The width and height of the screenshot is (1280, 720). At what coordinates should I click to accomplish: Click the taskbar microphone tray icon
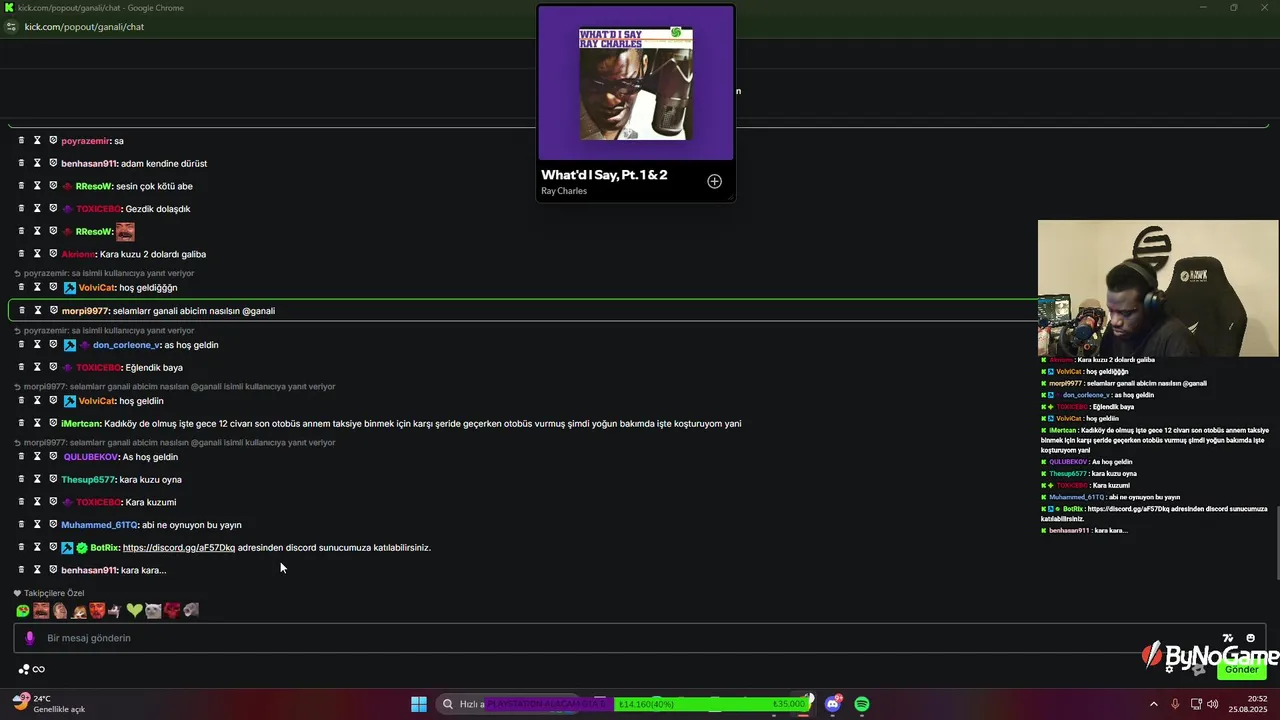click(x=1175, y=704)
